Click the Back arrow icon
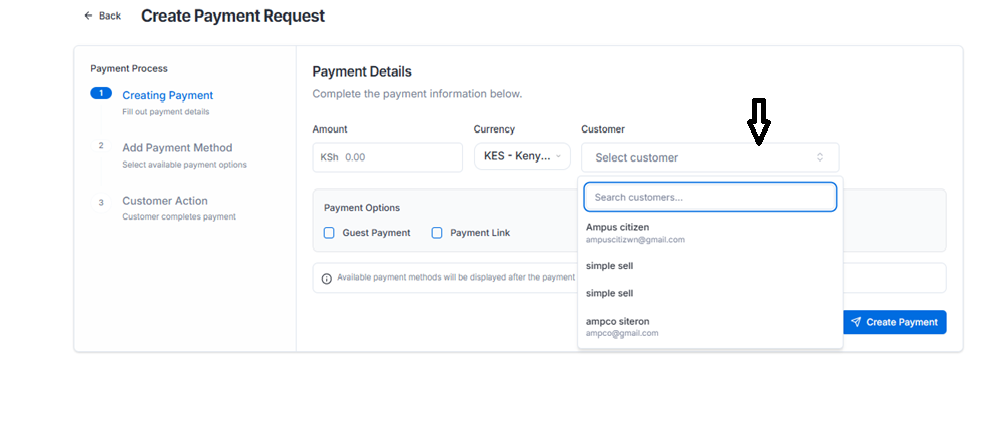 pos(88,16)
